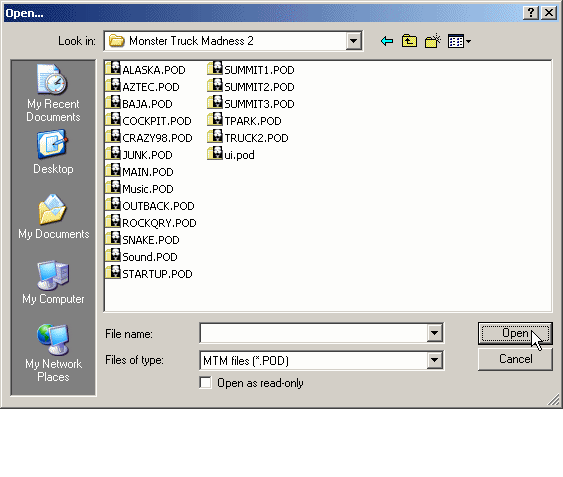Image resolution: width=563 pixels, height=477 pixels.
Task: Open My Recent Documents shortcut
Action: pyautogui.click(x=53, y=93)
